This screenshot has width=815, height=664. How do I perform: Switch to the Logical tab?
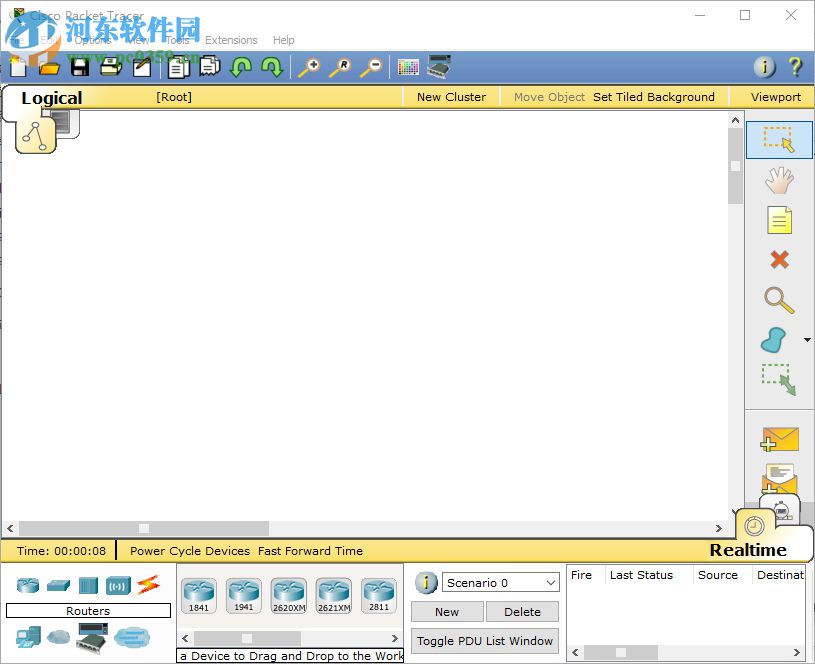(x=51, y=98)
